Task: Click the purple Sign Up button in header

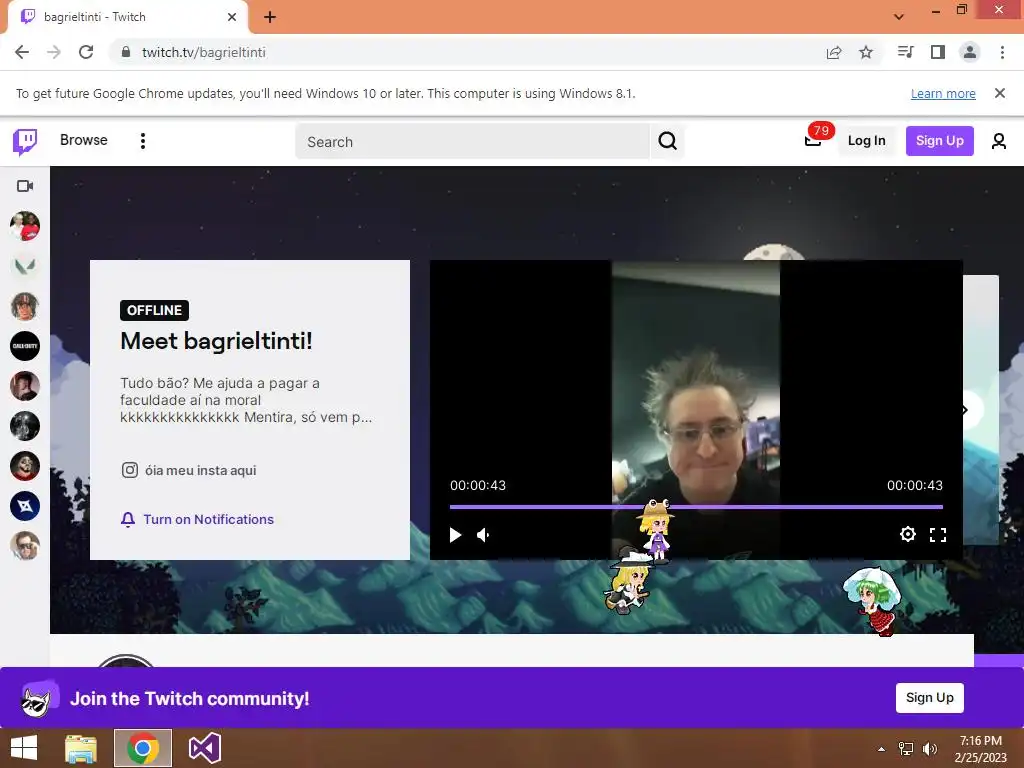Action: [939, 140]
